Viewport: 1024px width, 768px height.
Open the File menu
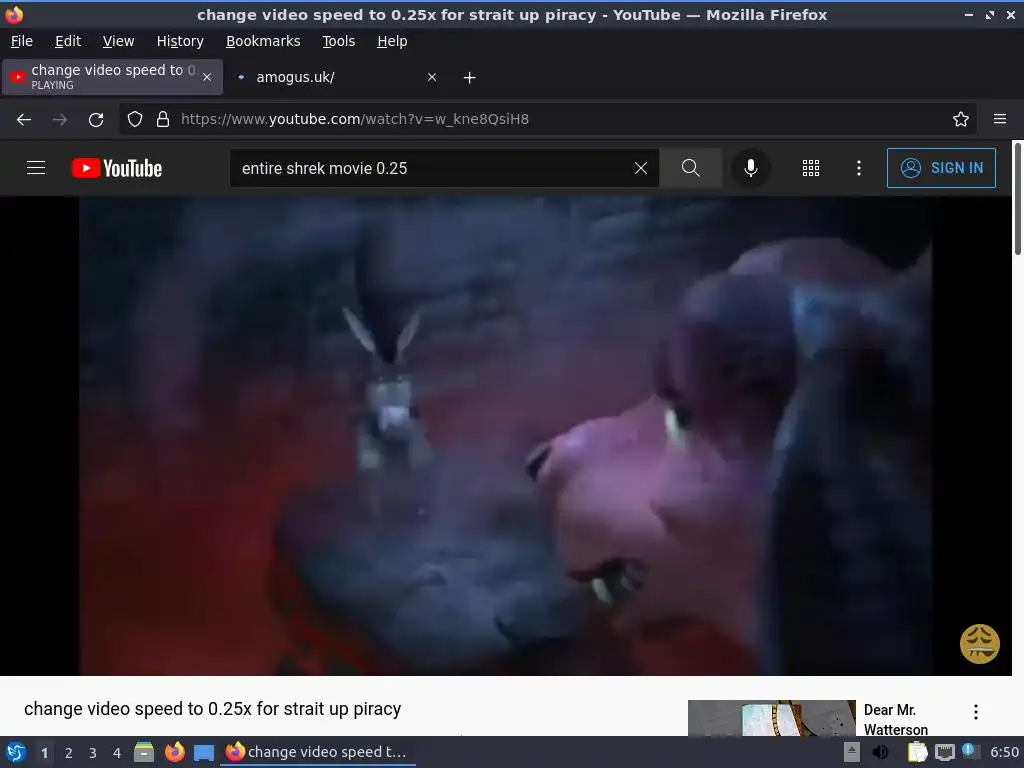22,41
